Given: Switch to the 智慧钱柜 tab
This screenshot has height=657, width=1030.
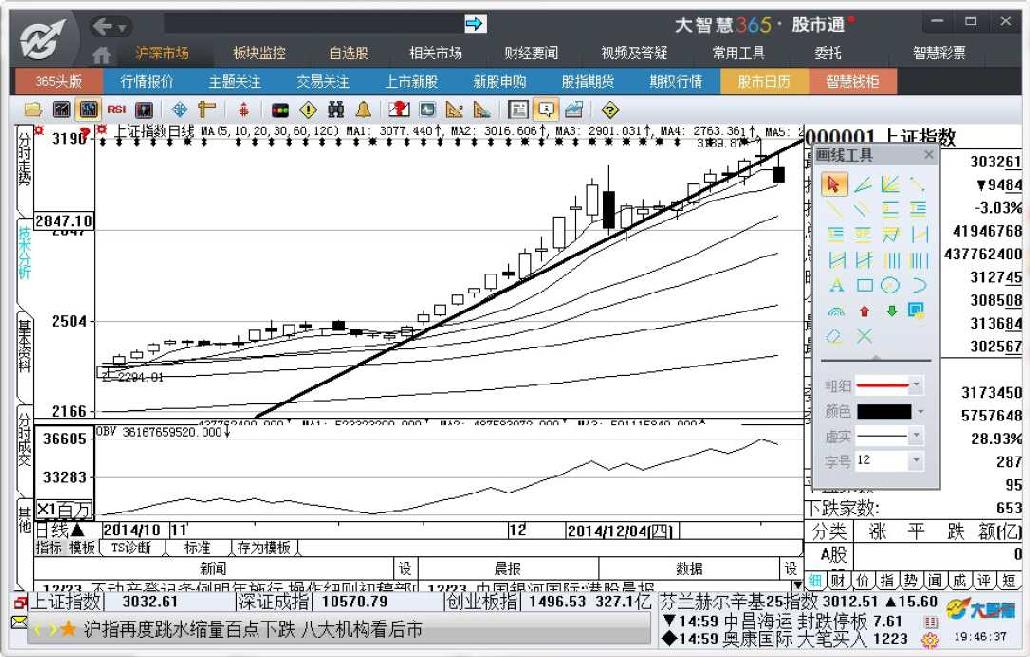Looking at the screenshot, I should coord(853,81).
